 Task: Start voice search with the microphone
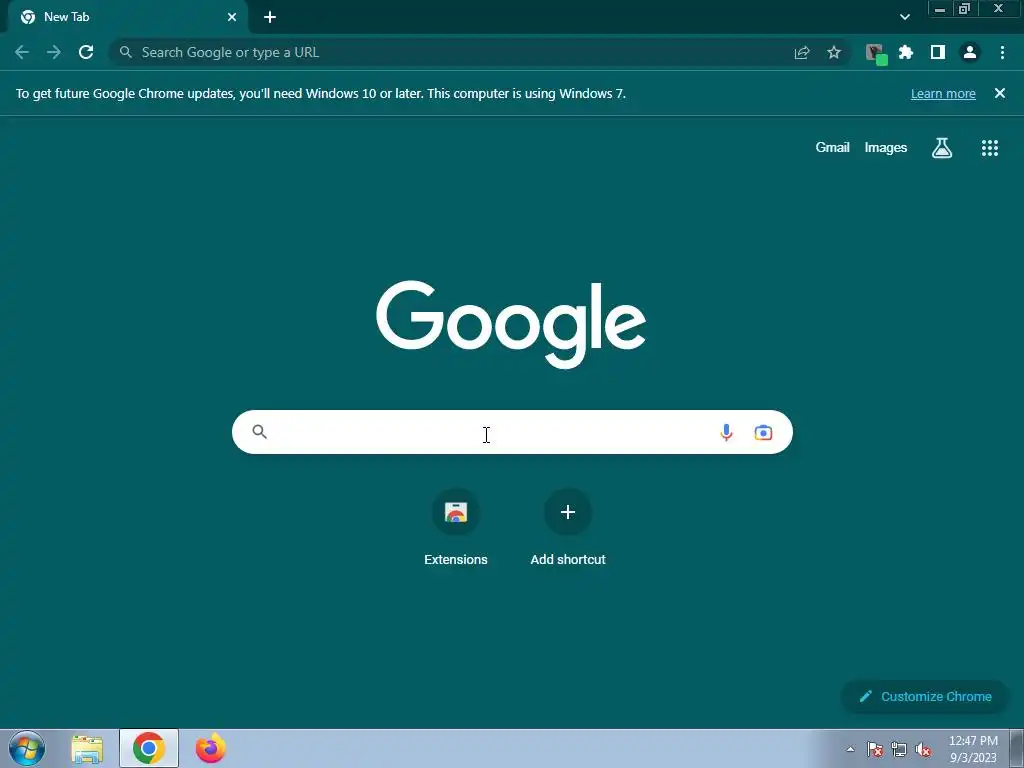coord(726,432)
